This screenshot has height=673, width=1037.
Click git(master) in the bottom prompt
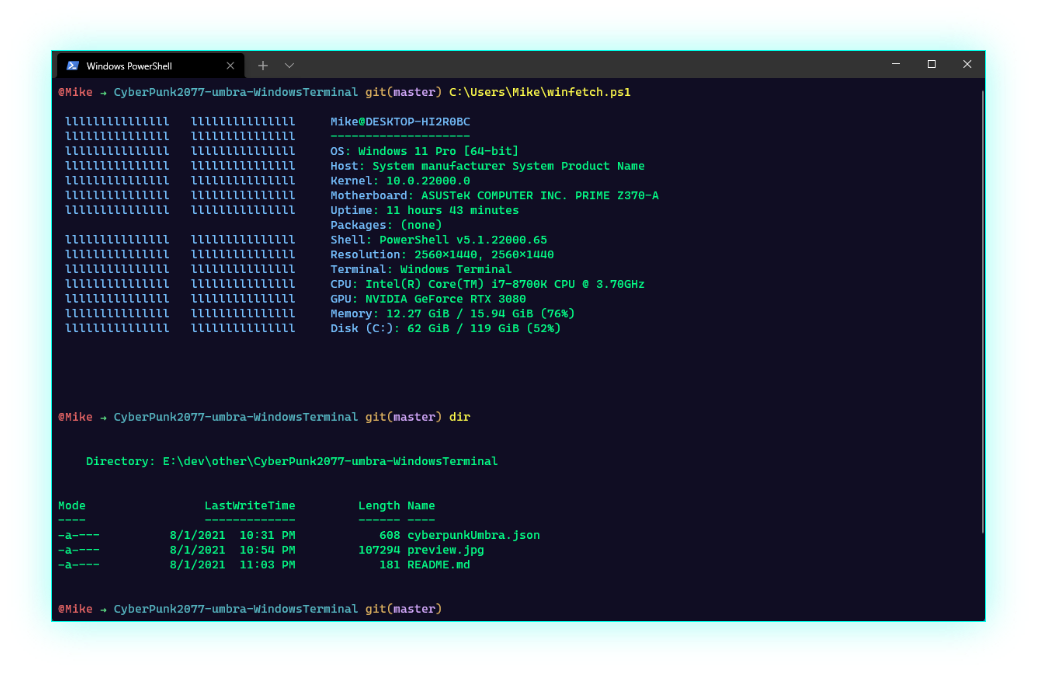coord(403,609)
